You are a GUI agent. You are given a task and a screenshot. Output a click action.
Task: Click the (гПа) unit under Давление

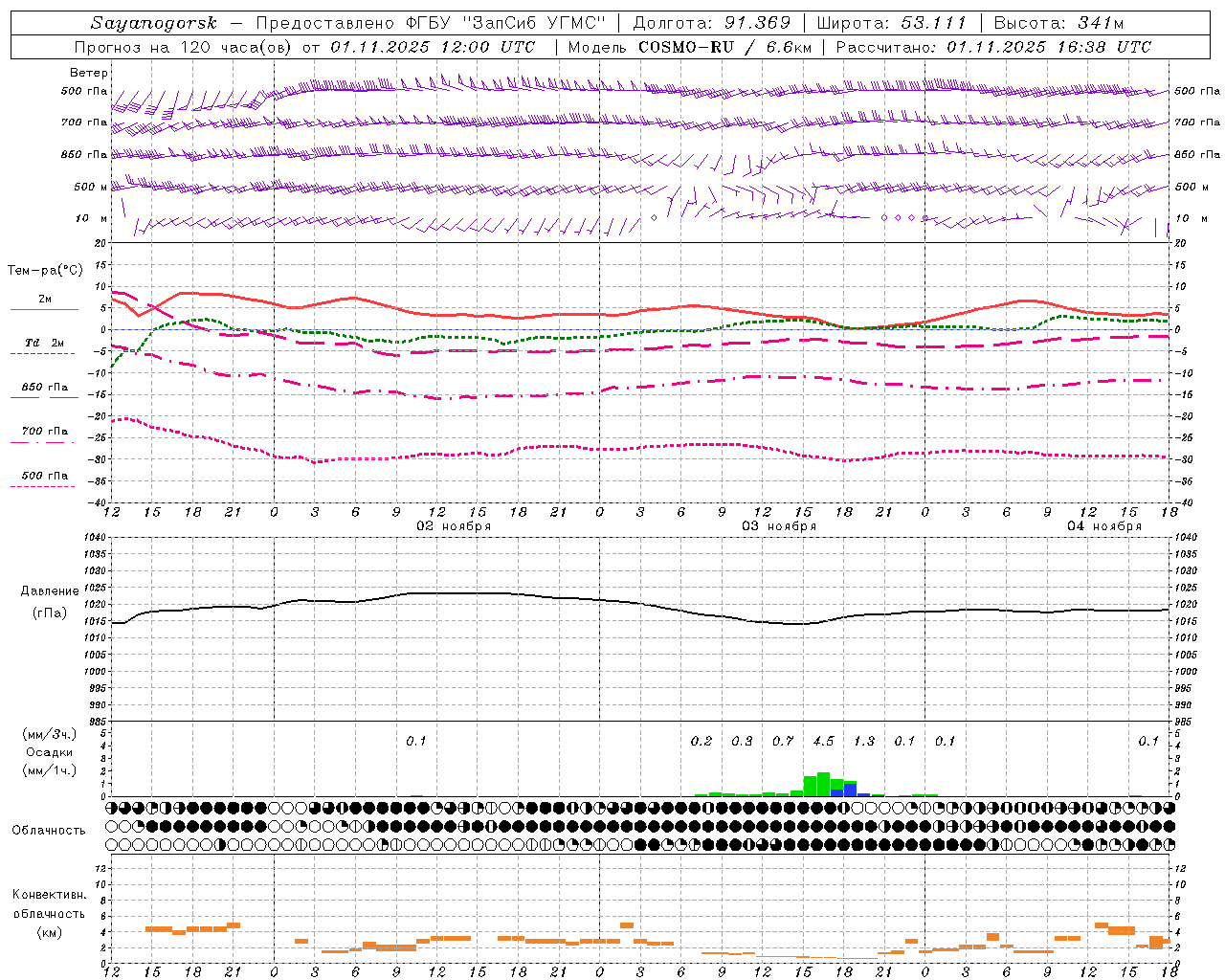tap(50, 613)
